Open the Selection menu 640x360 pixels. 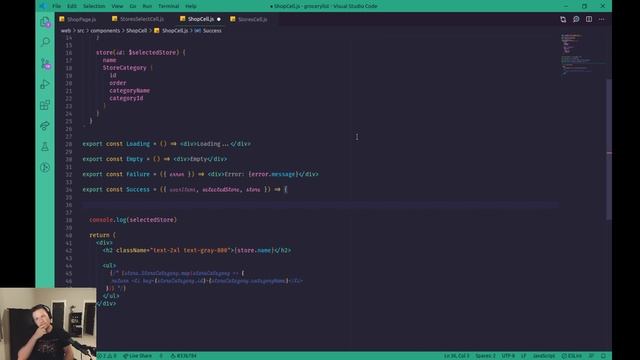tap(94, 6)
